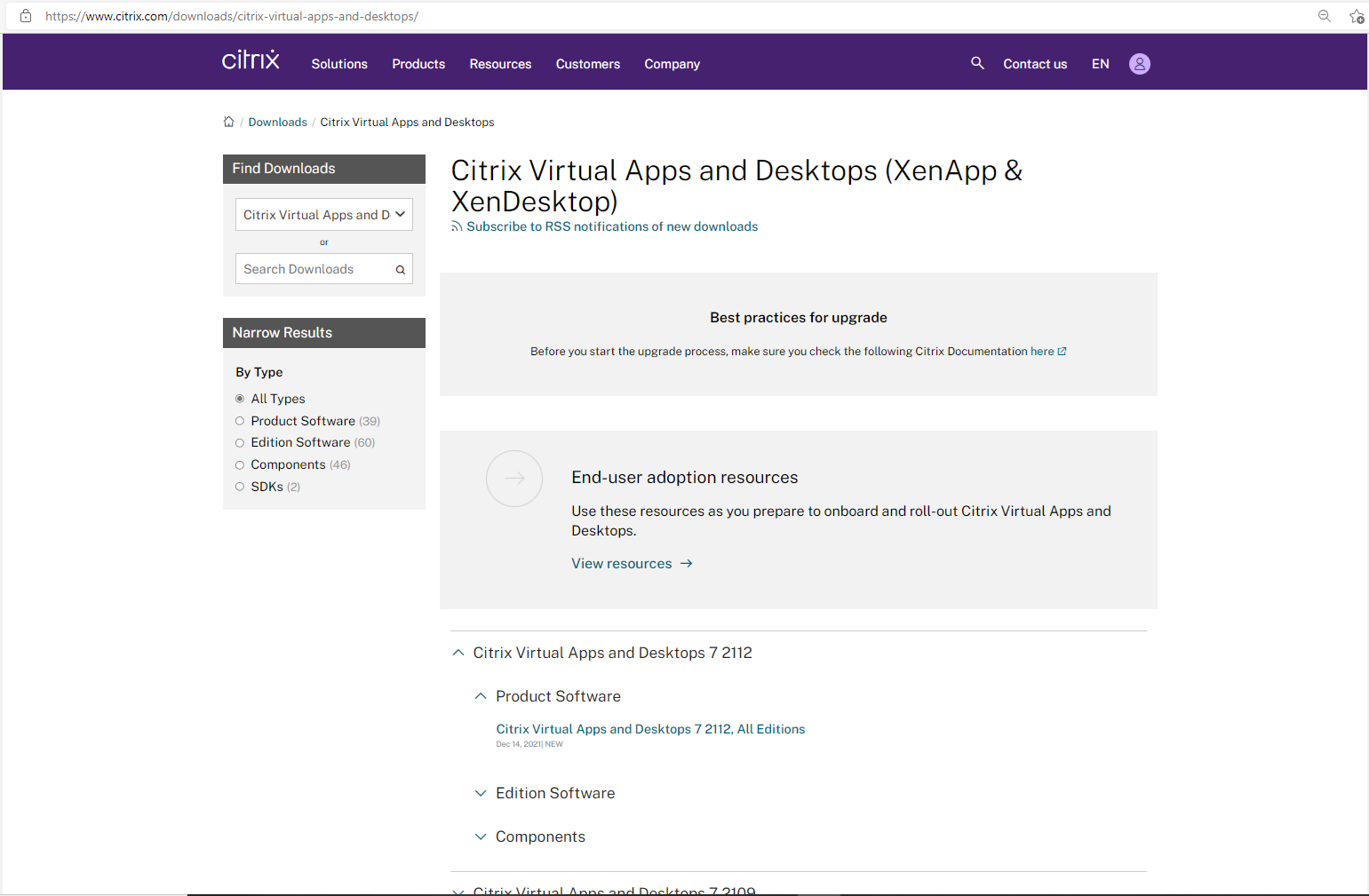Collapse the Product Software section
The height and width of the screenshot is (896, 1369).
click(481, 696)
